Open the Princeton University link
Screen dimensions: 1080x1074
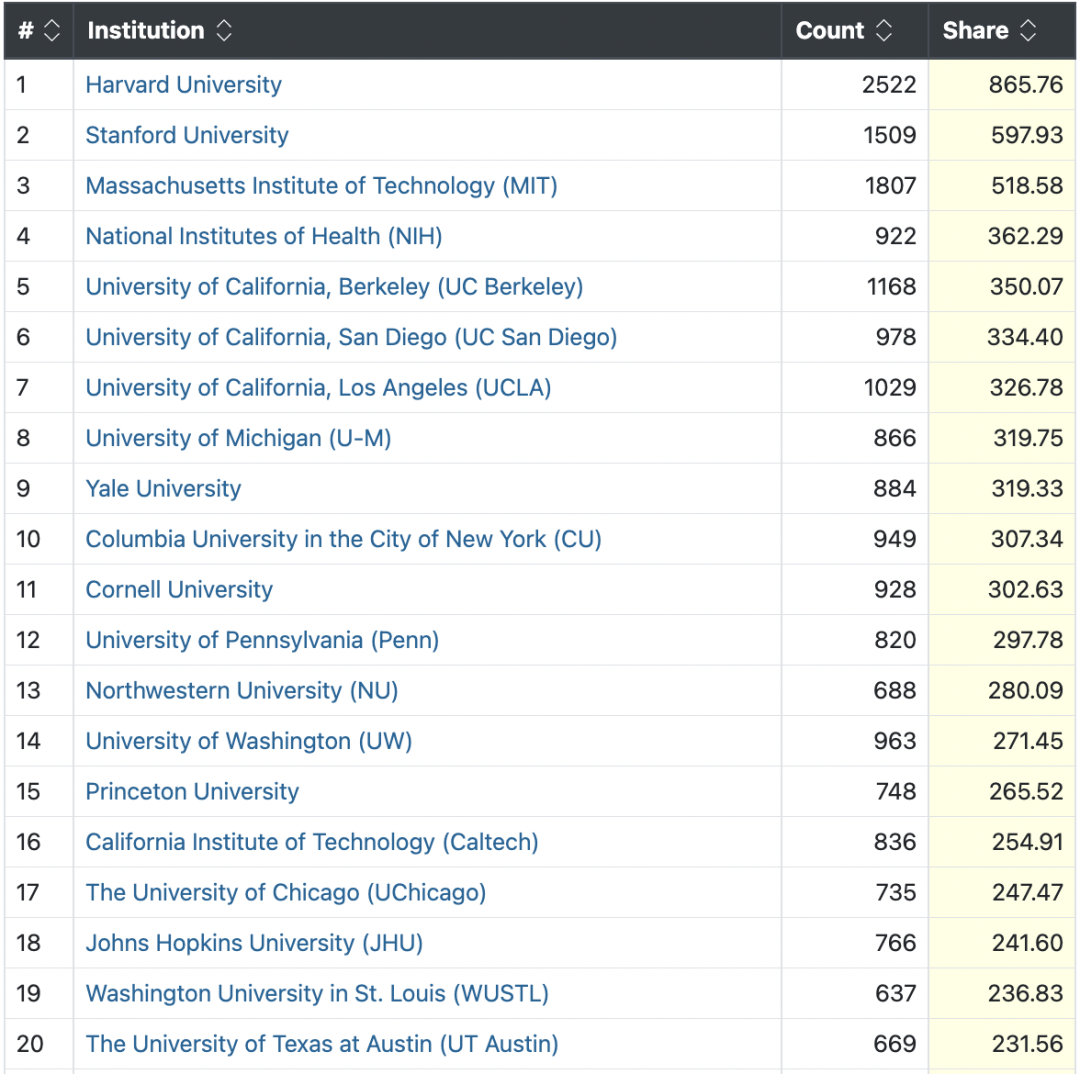click(192, 792)
